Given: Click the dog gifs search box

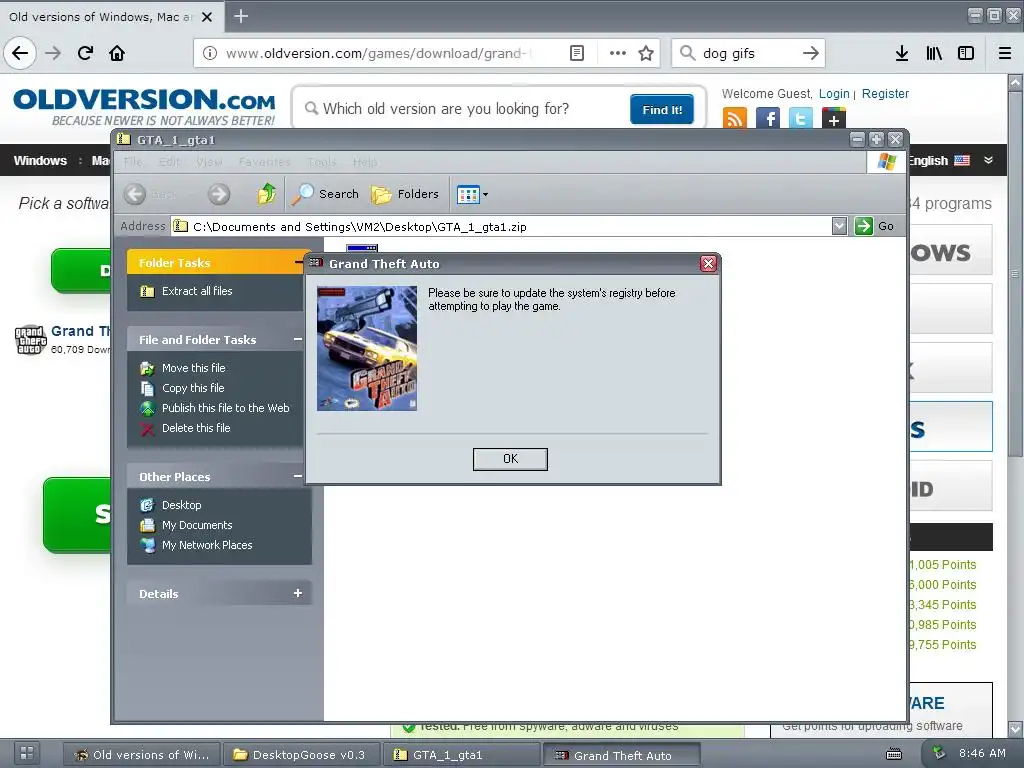Looking at the screenshot, I should pyautogui.click(x=748, y=53).
